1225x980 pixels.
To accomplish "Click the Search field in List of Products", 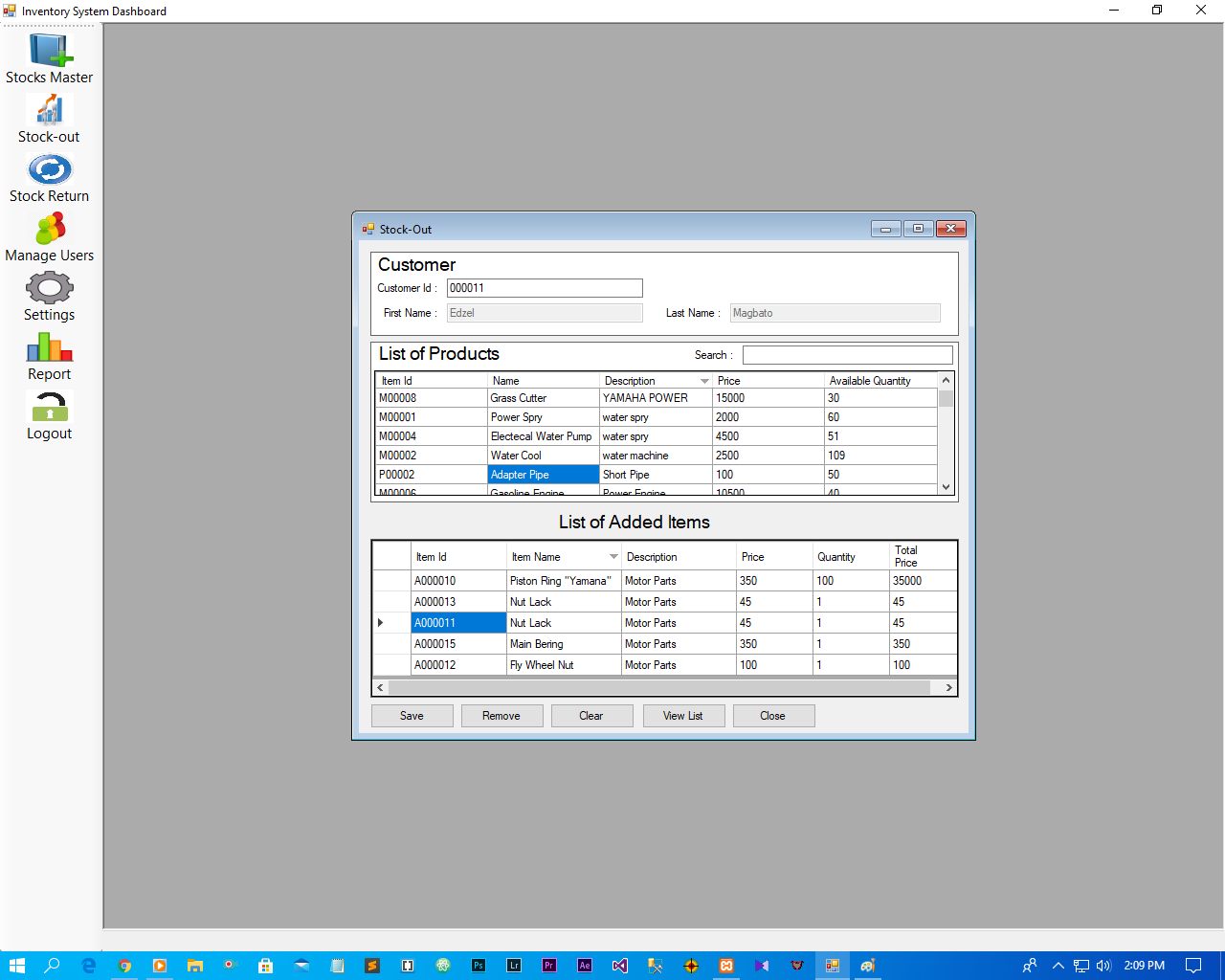I will coord(847,354).
